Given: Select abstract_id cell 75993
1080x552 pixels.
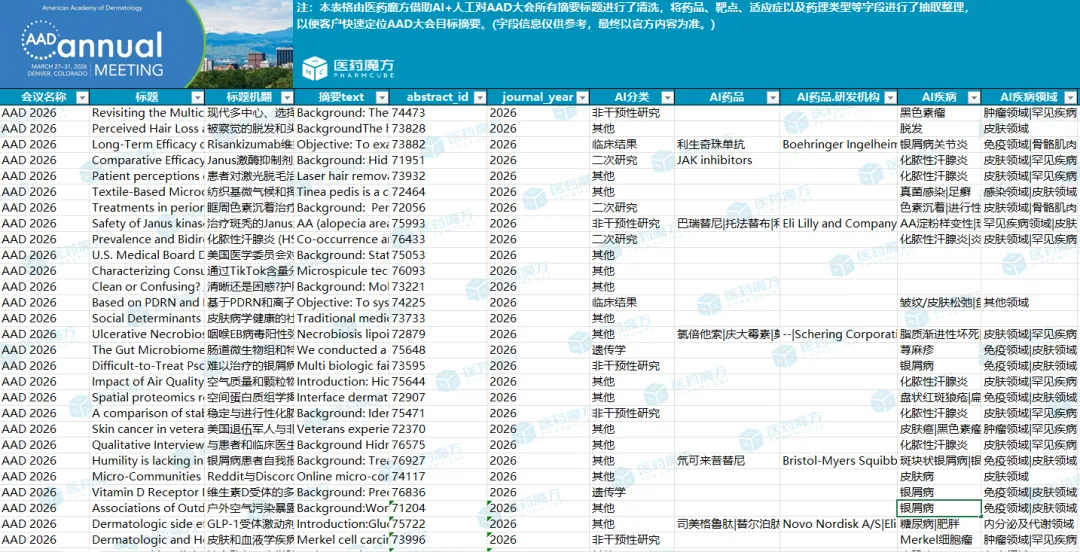Looking at the screenshot, I should coord(438,223).
